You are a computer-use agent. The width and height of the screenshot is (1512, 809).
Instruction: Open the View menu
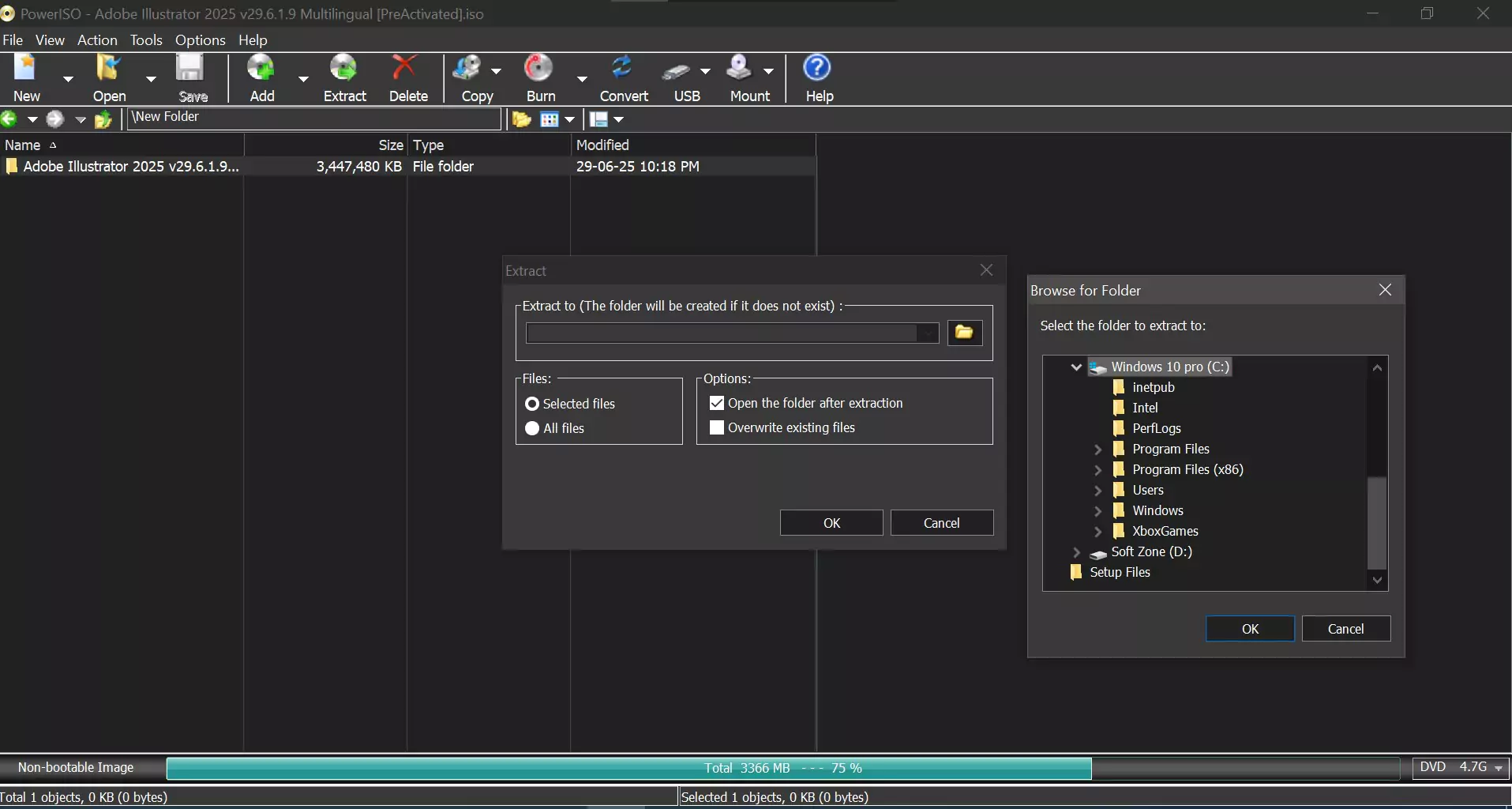(50, 40)
